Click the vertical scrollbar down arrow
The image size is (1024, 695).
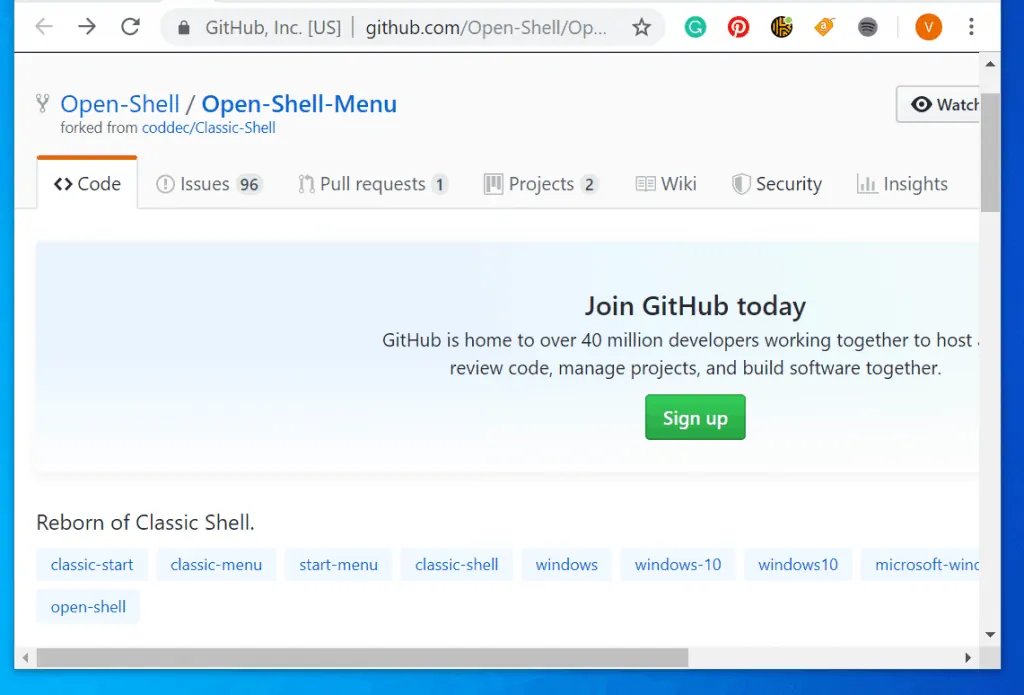(x=990, y=634)
